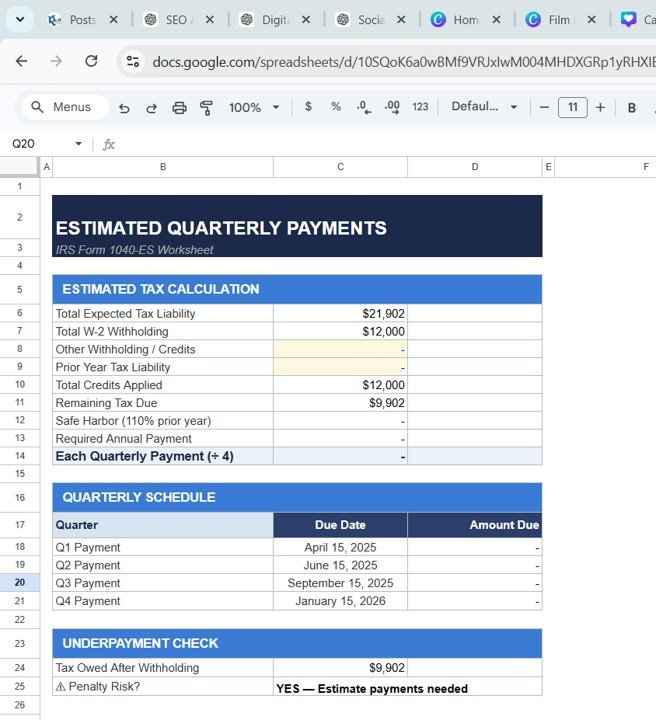Reload the current page
This screenshot has width=656, height=720.
(91, 61)
